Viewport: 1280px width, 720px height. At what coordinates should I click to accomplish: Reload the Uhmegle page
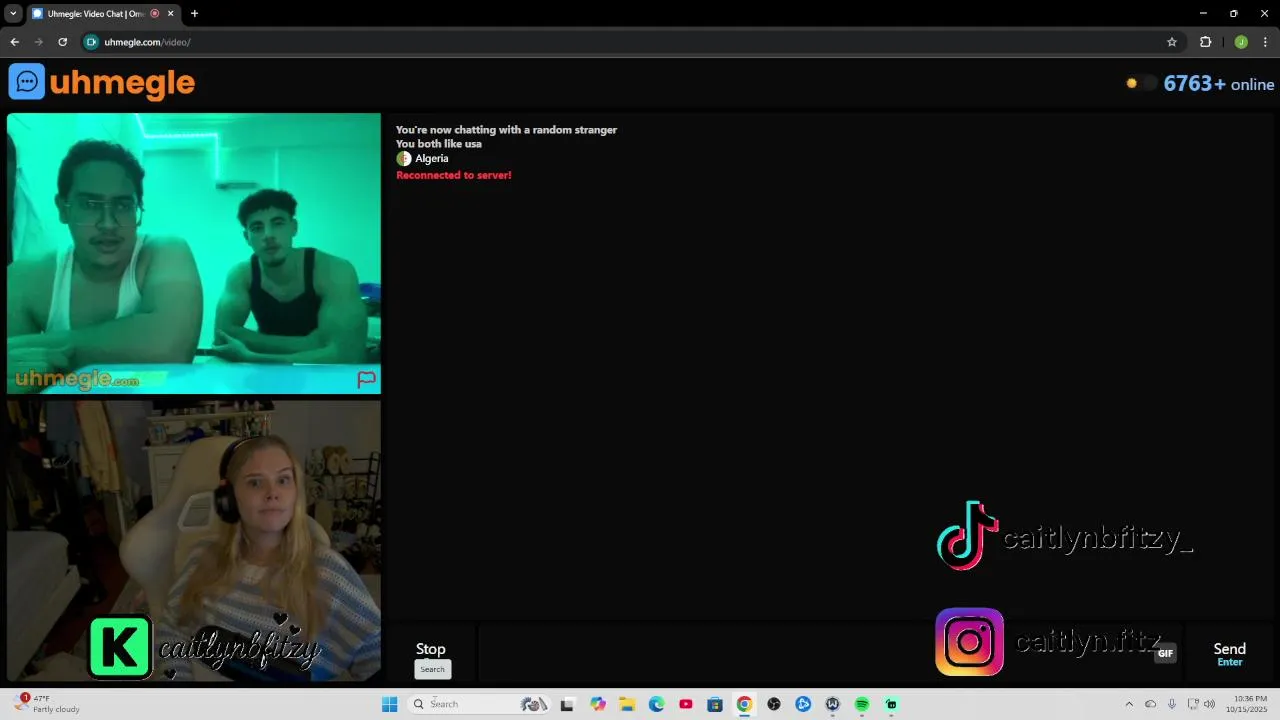[62, 42]
